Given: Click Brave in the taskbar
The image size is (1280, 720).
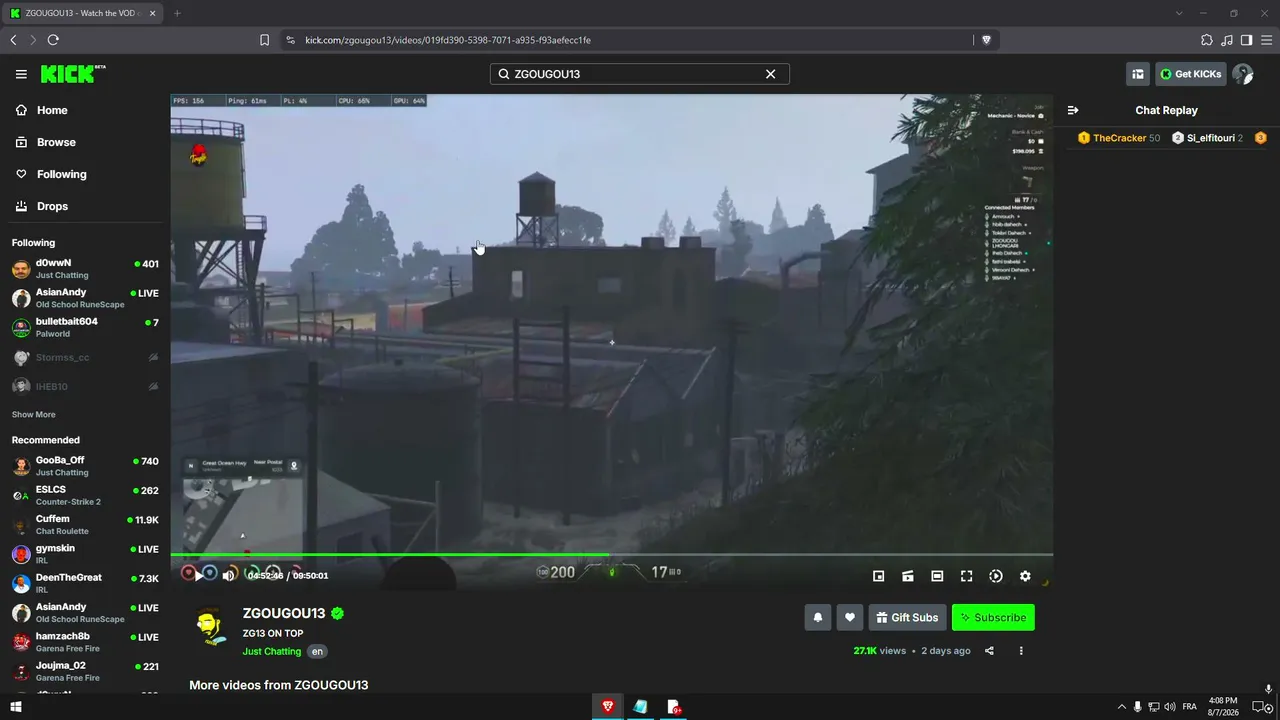Looking at the screenshot, I should tap(607, 707).
